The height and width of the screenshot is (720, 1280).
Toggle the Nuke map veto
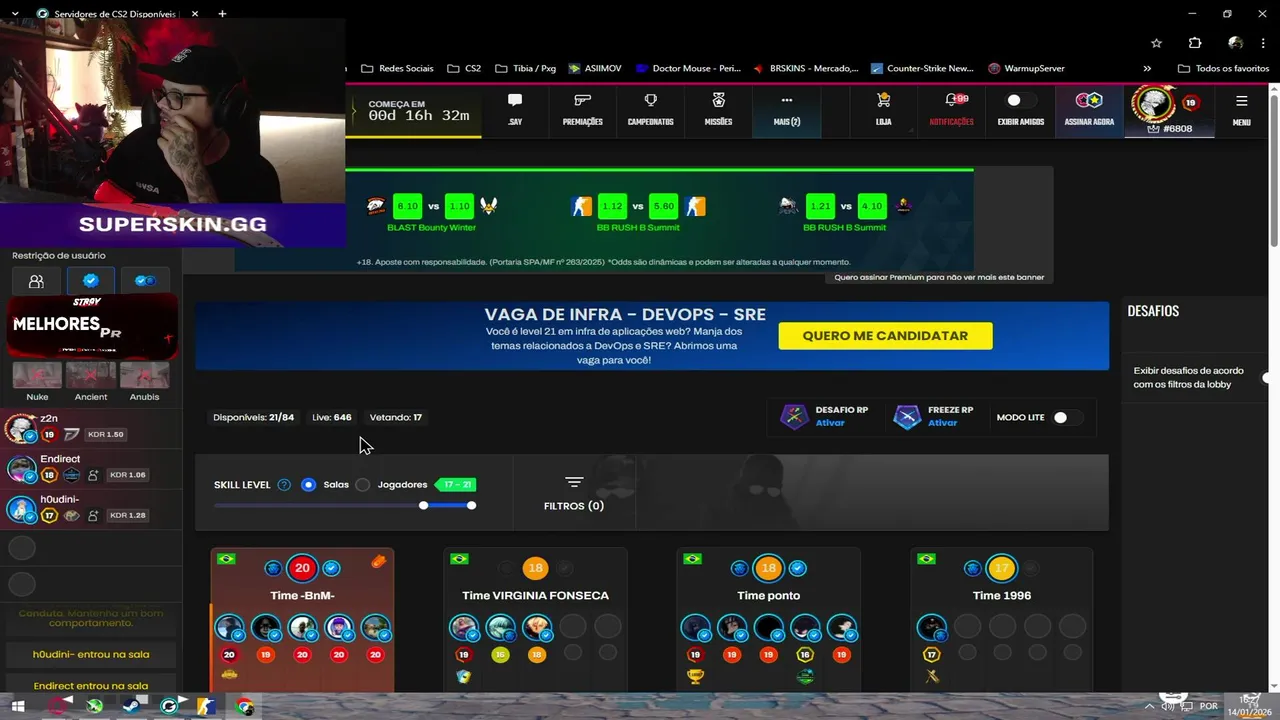(37, 375)
